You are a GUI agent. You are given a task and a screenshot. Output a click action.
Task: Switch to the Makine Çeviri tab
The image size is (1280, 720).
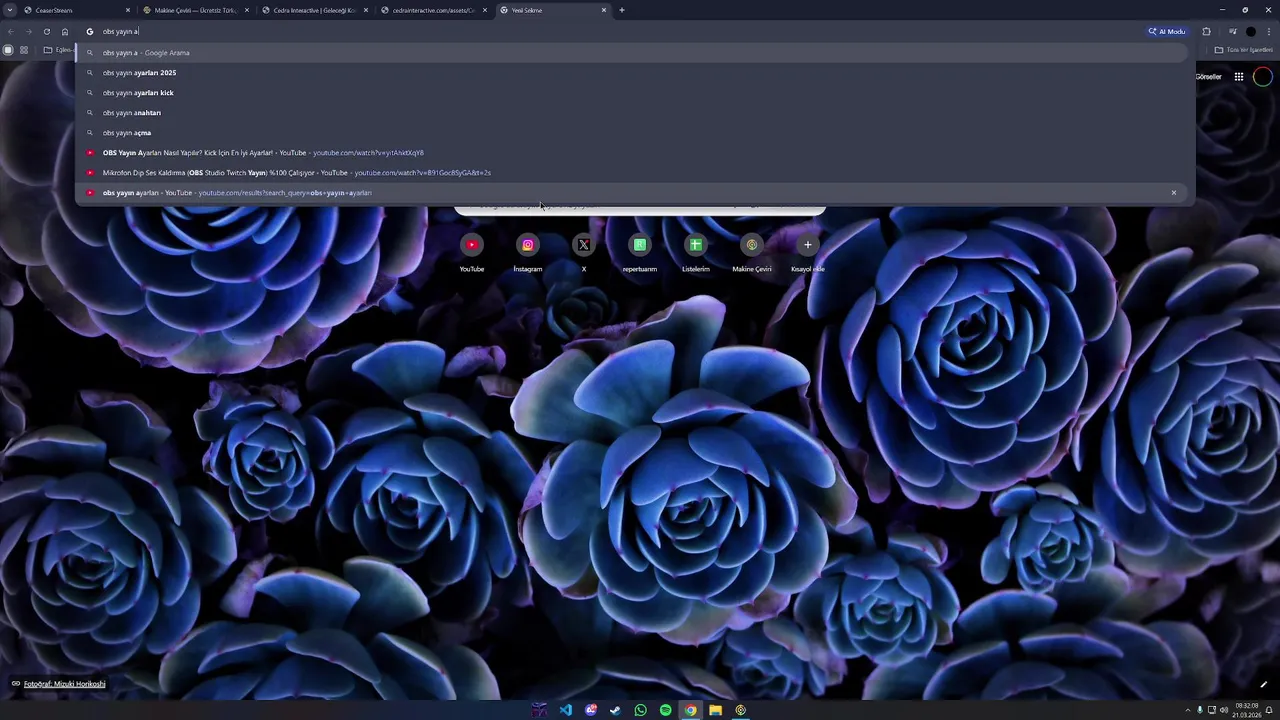tap(195, 10)
